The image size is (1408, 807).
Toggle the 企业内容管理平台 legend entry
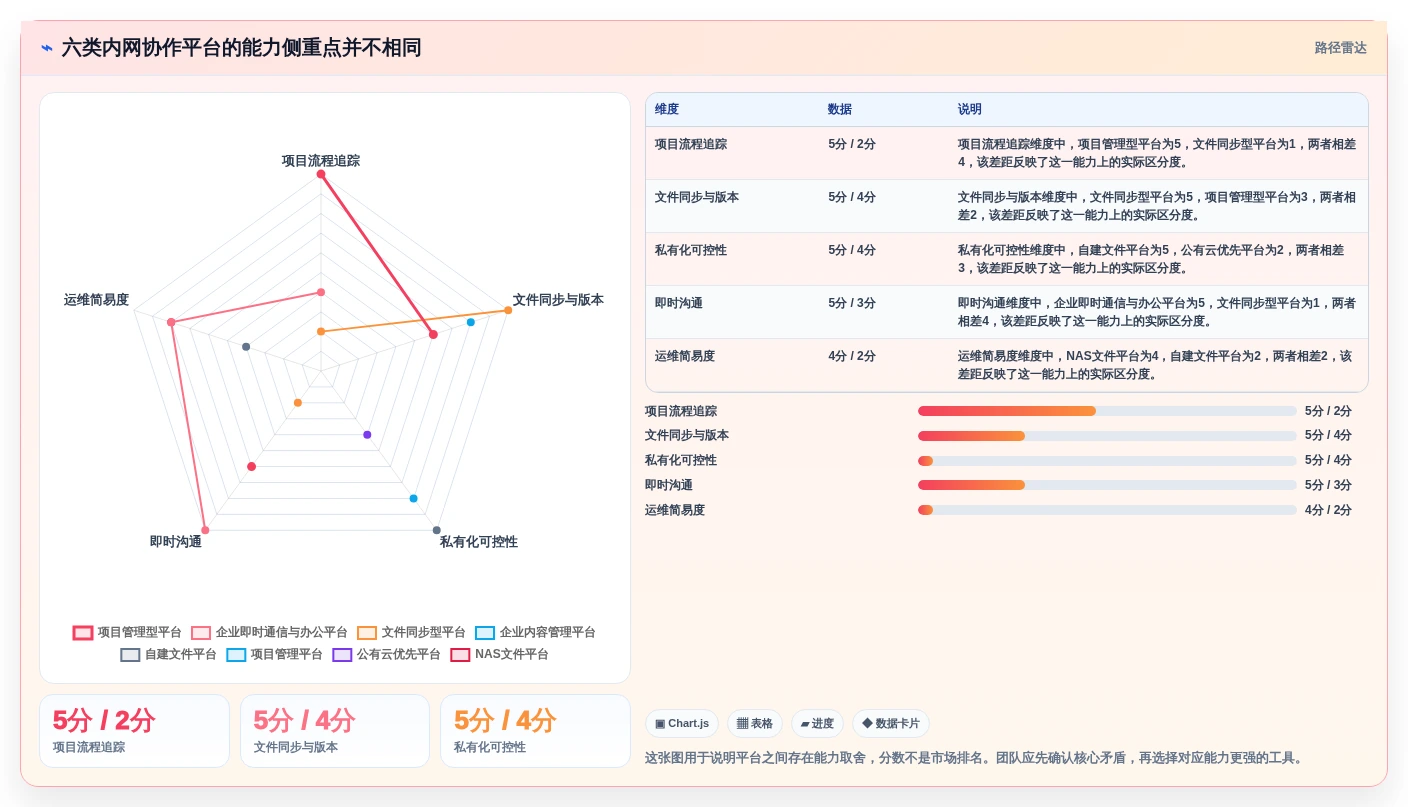(535, 633)
